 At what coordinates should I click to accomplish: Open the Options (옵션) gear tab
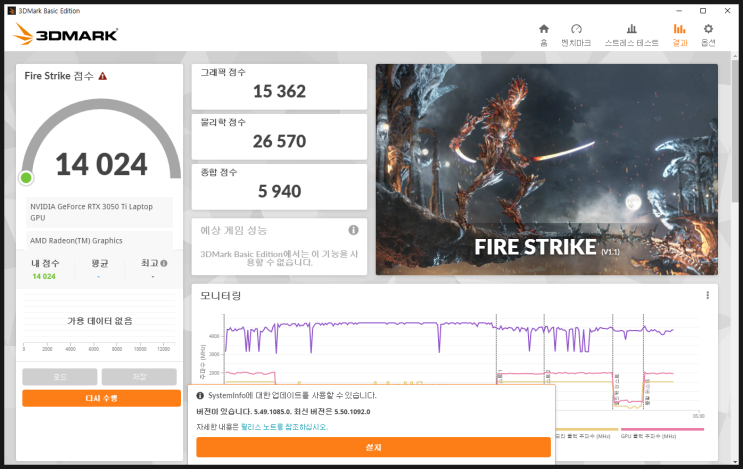pyautogui.click(x=708, y=36)
